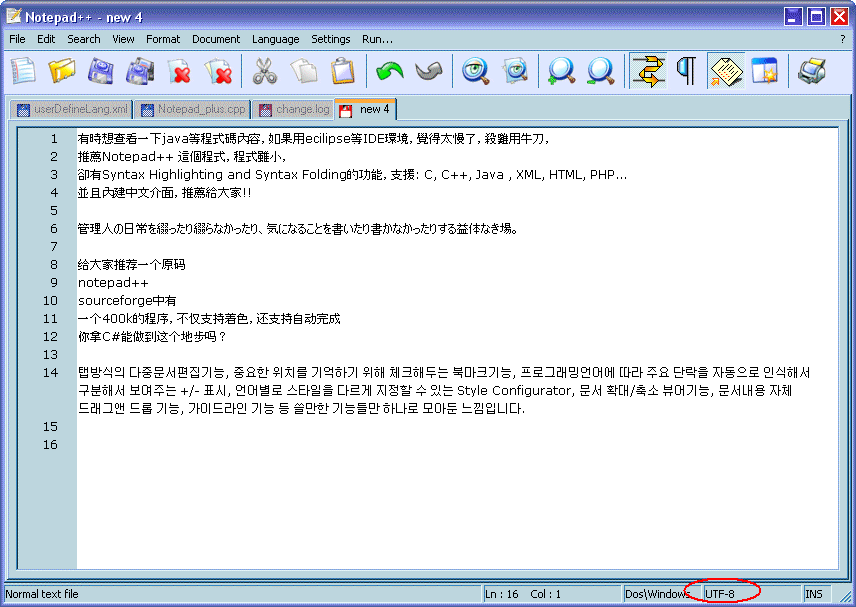Open the View menu
This screenshot has height=607, width=856.
123,39
